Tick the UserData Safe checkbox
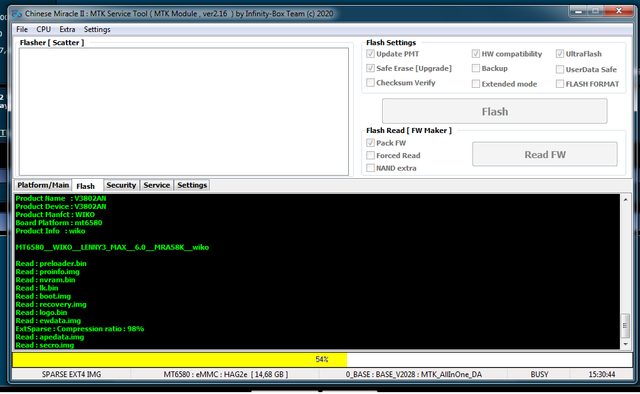 pos(560,69)
